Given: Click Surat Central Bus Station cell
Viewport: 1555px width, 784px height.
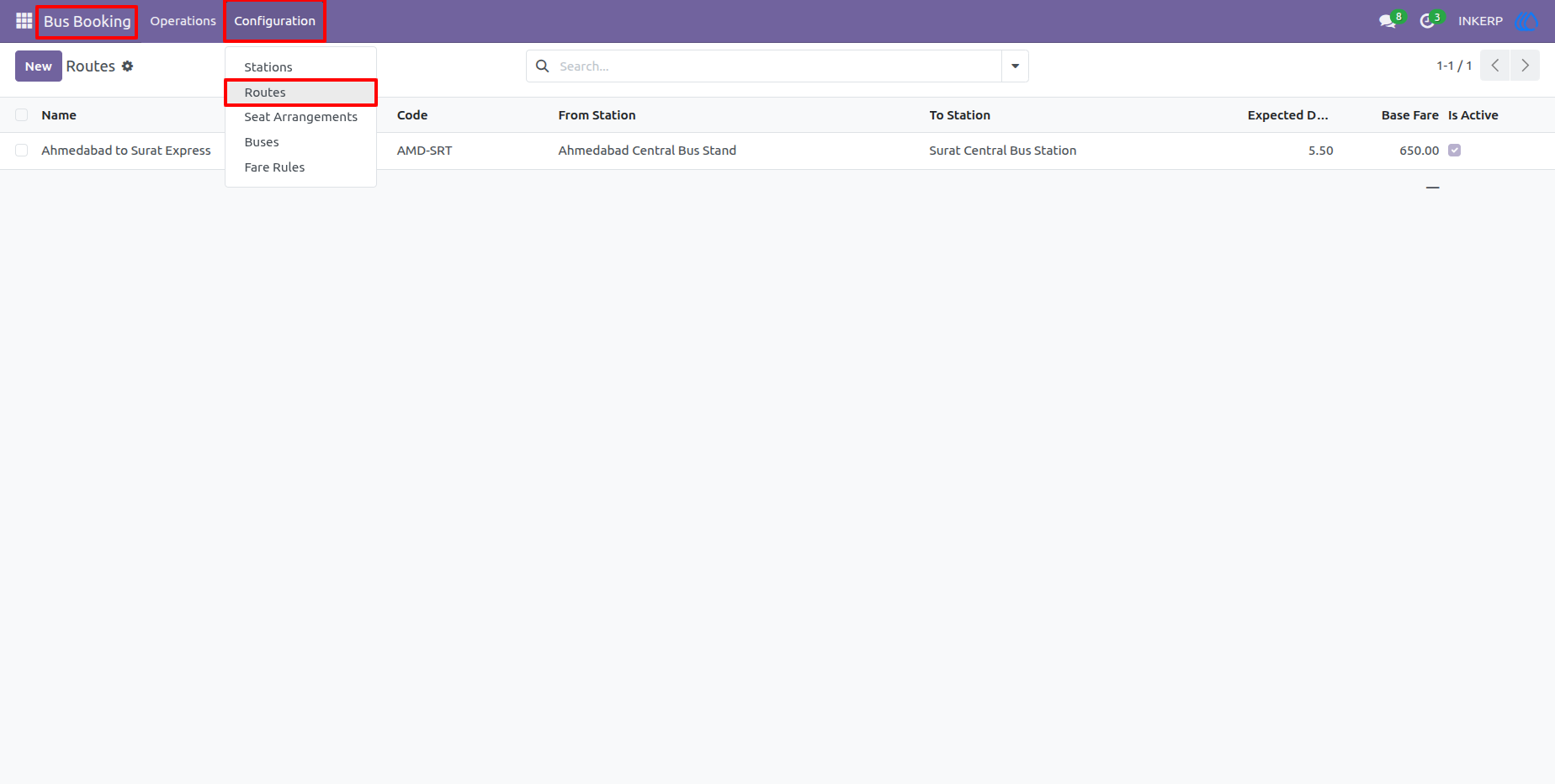Looking at the screenshot, I should tap(1002, 151).
